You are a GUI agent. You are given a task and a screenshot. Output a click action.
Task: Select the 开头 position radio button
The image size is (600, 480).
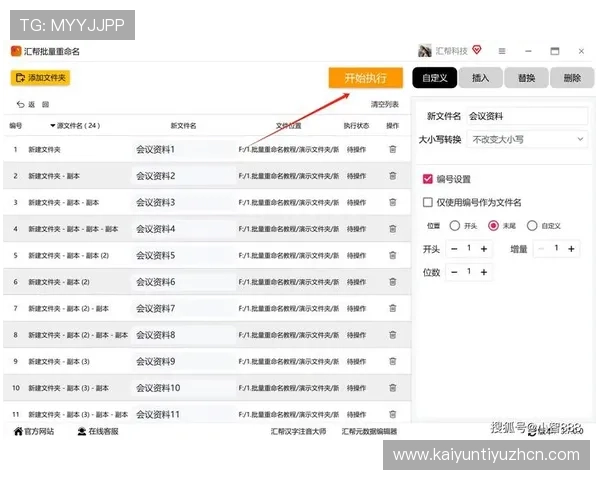point(455,226)
